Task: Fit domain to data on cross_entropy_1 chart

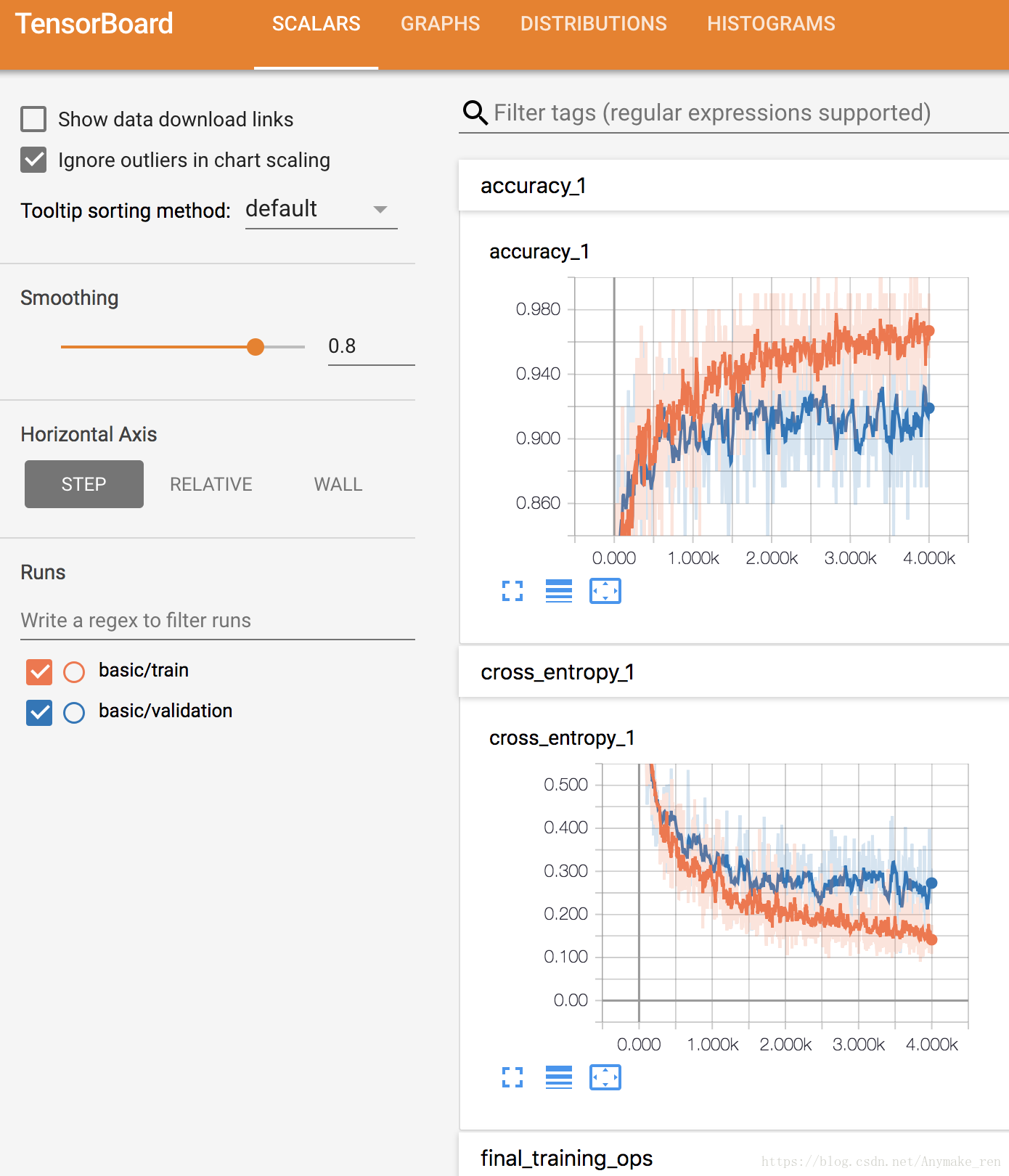Action: [x=605, y=1077]
